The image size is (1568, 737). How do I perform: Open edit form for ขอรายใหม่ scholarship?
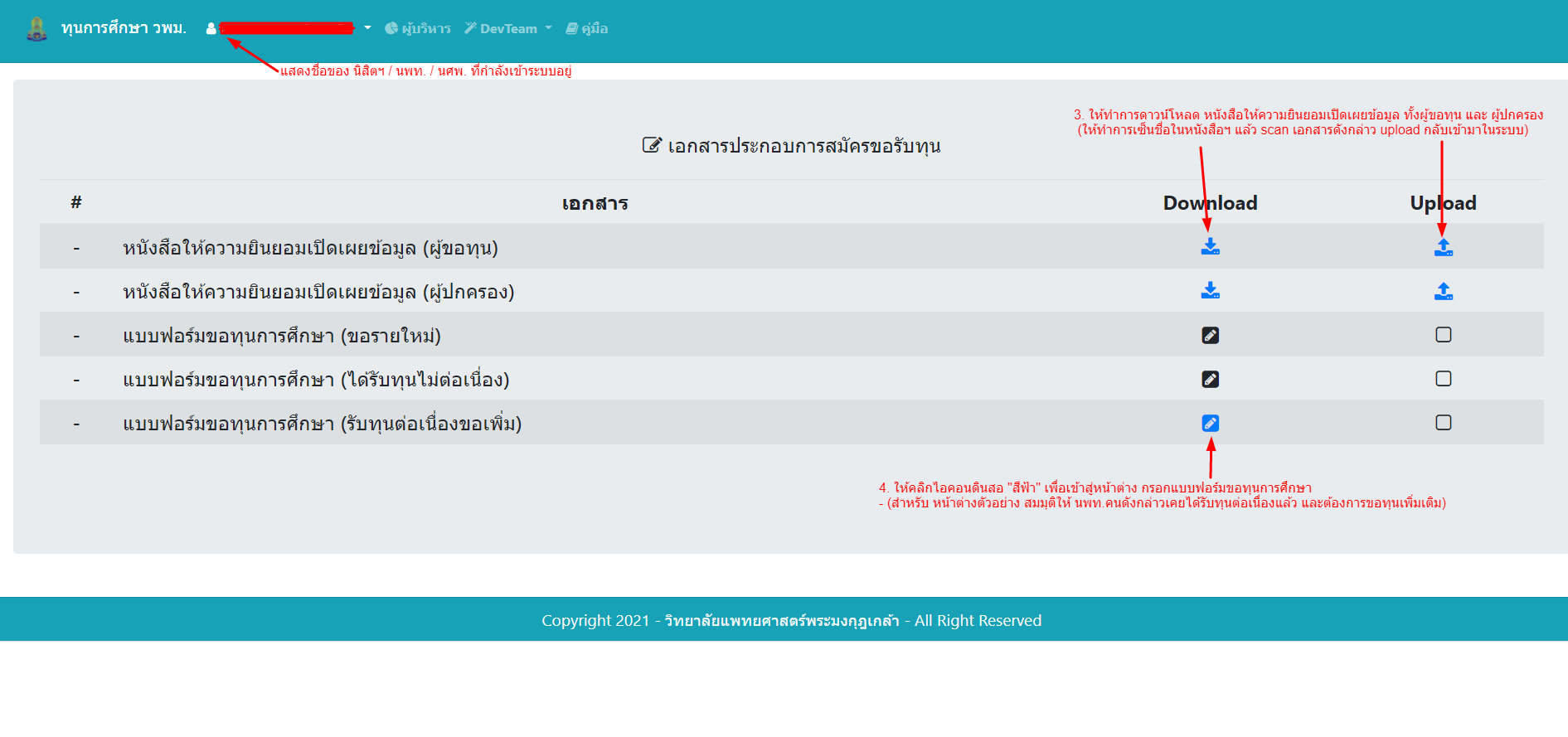pos(1211,335)
